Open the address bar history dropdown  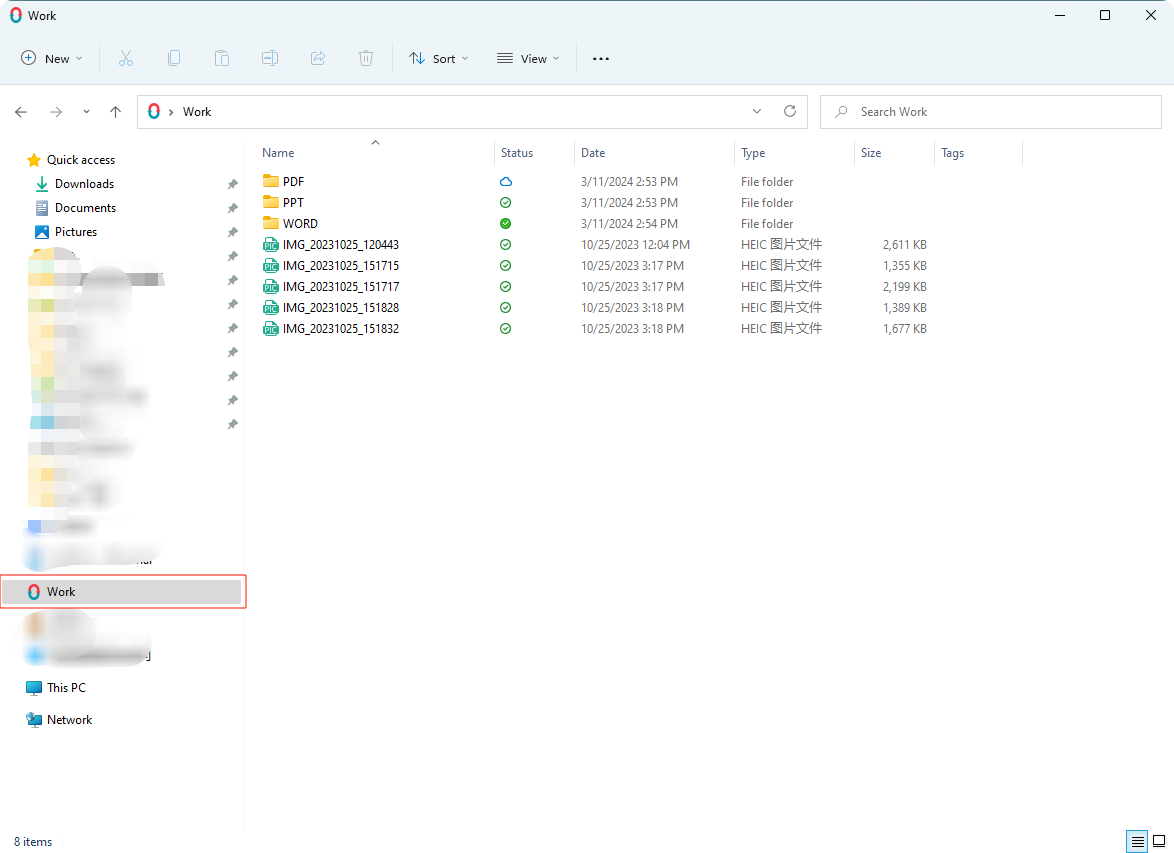(757, 111)
